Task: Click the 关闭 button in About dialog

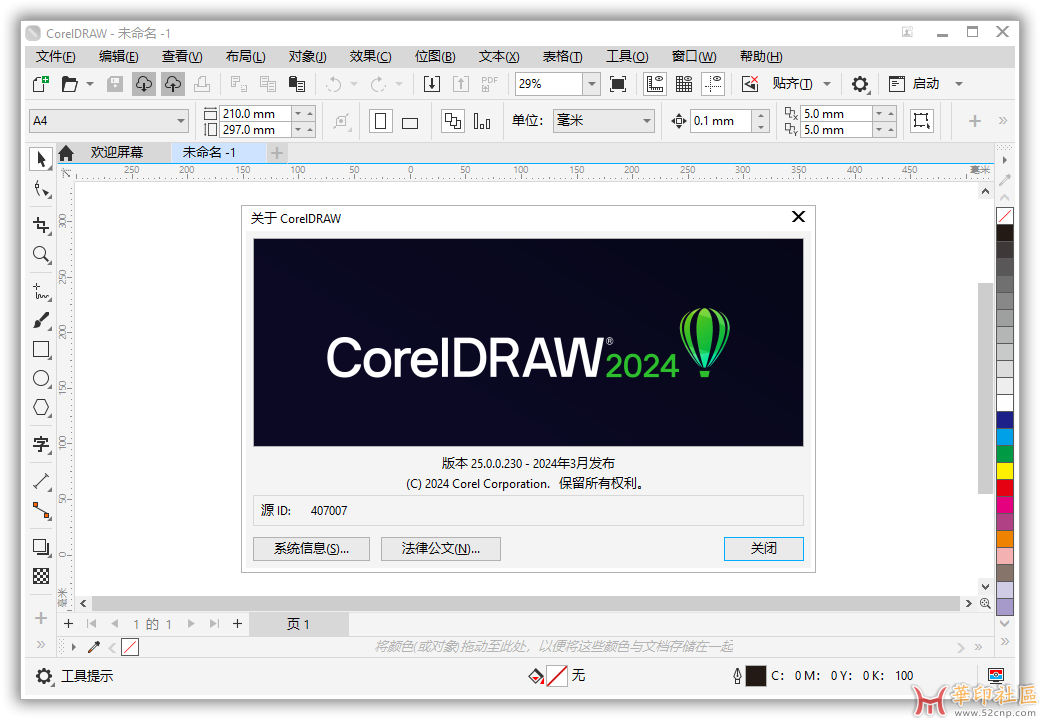Action: [763, 549]
